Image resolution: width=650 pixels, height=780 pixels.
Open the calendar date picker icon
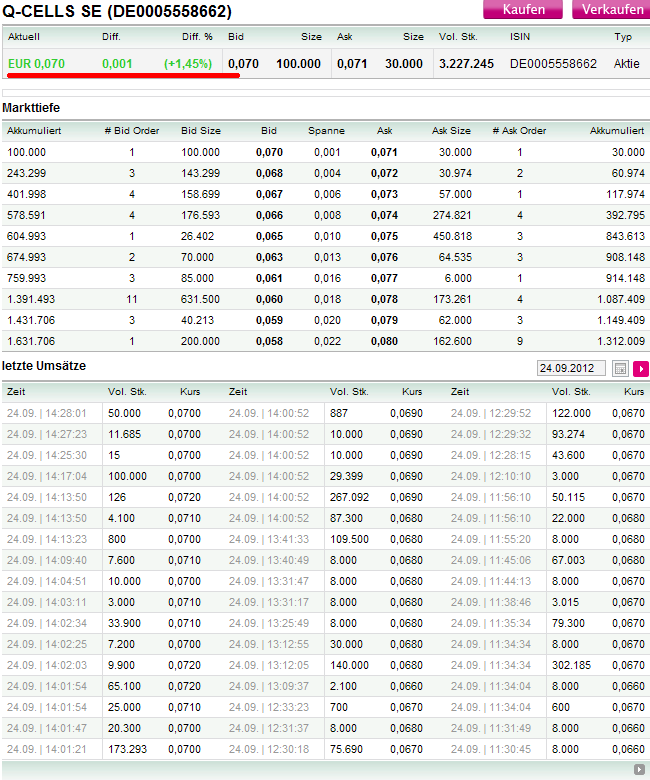[x=620, y=369]
